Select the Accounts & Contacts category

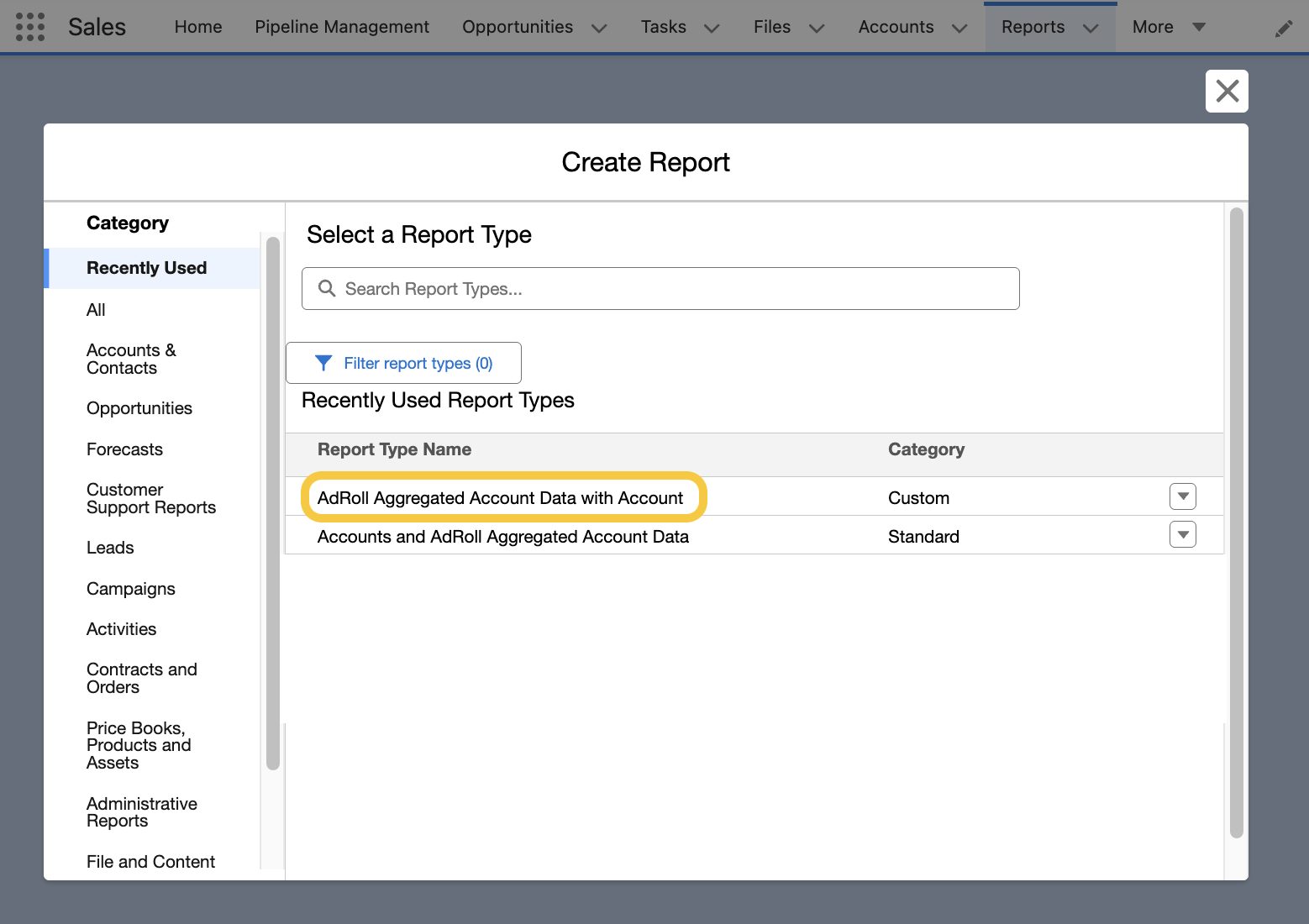[131, 359]
